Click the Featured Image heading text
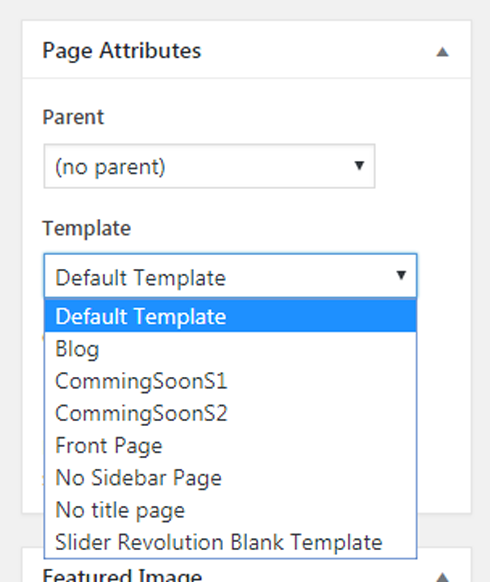This screenshot has width=490, height=582. [x=122, y=576]
